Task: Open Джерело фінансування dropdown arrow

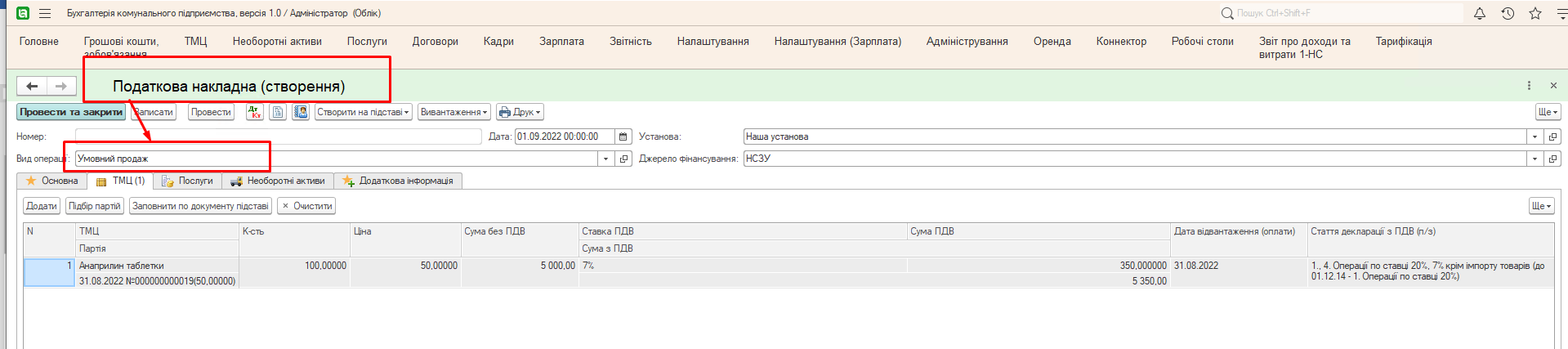Action: click(1535, 159)
